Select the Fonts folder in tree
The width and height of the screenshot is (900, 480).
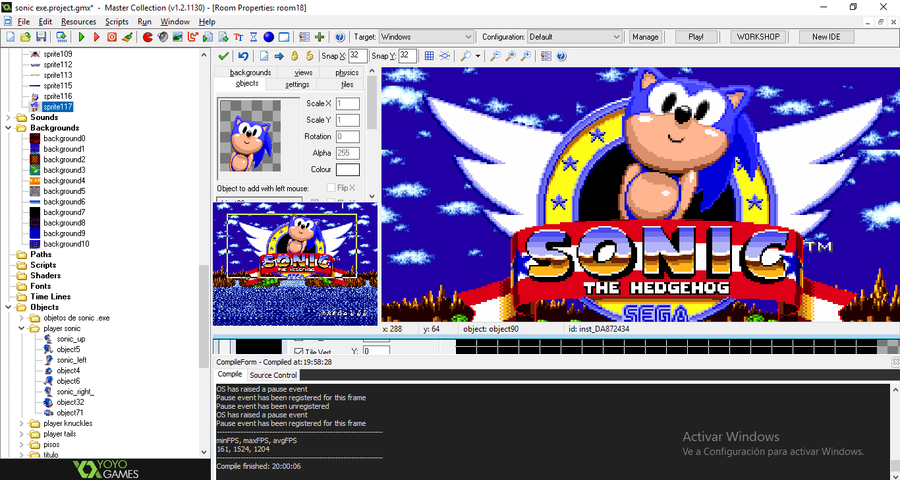coord(40,286)
